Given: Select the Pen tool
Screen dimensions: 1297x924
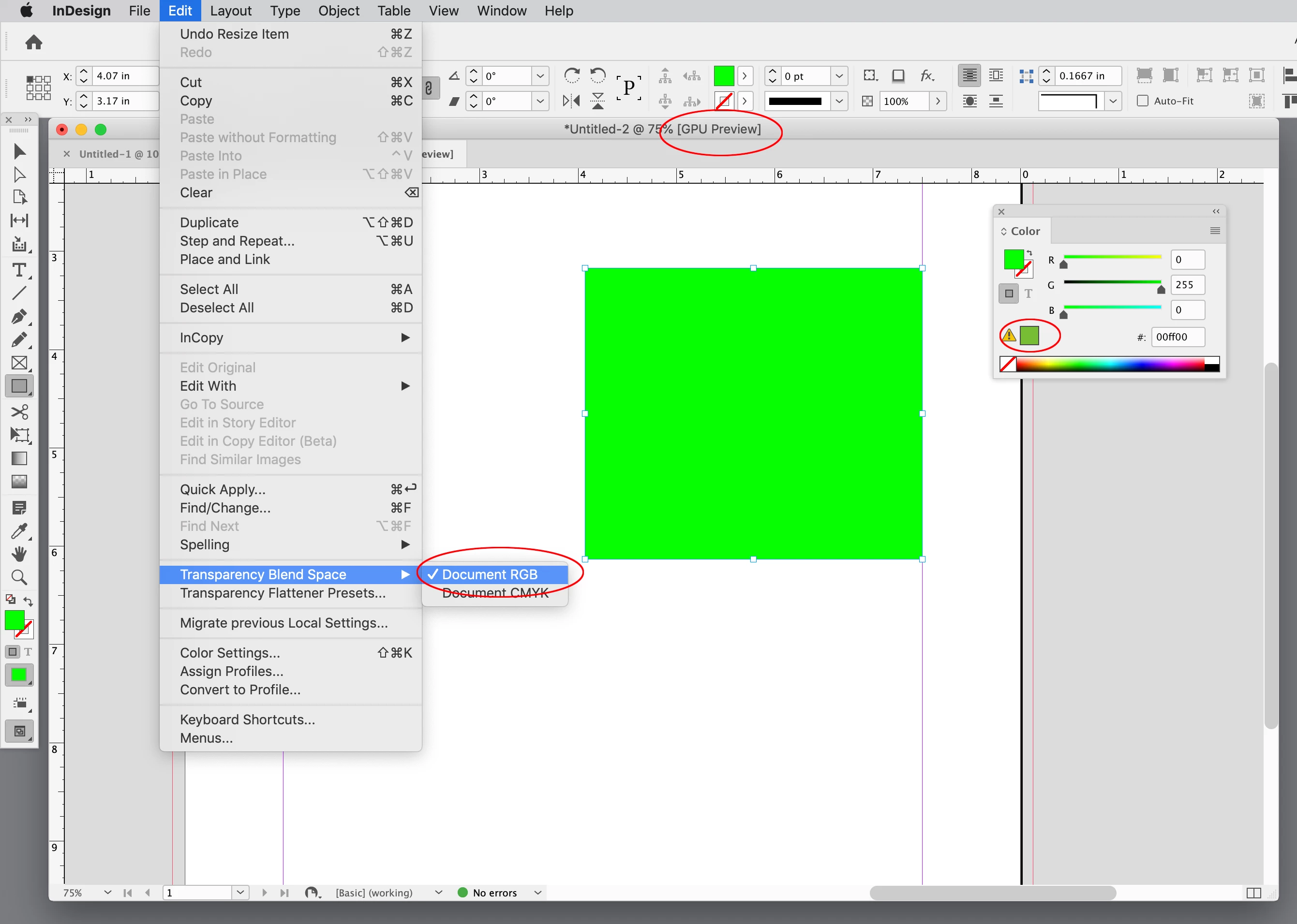Looking at the screenshot, I should pyautogui.click(x=19, y=316).
